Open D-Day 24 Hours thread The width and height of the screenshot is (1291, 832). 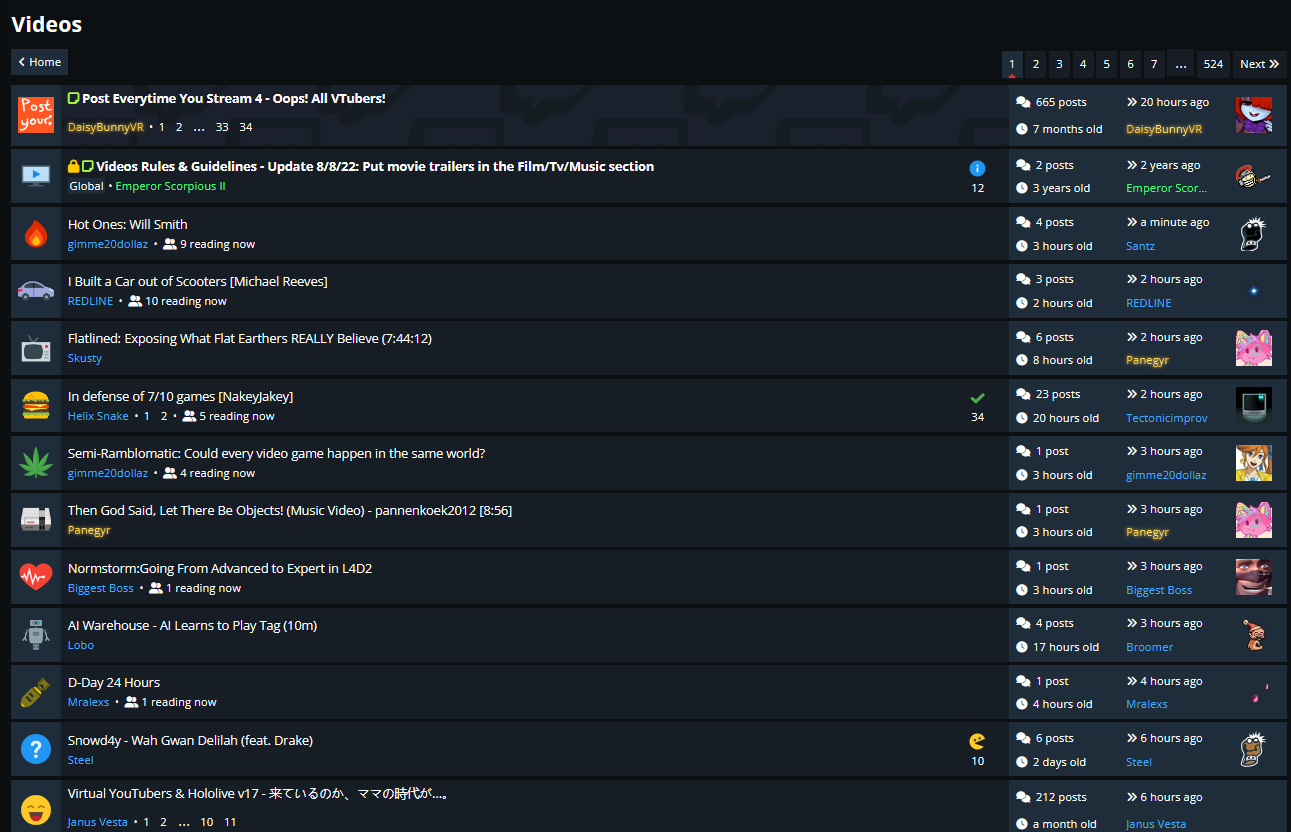114,682
